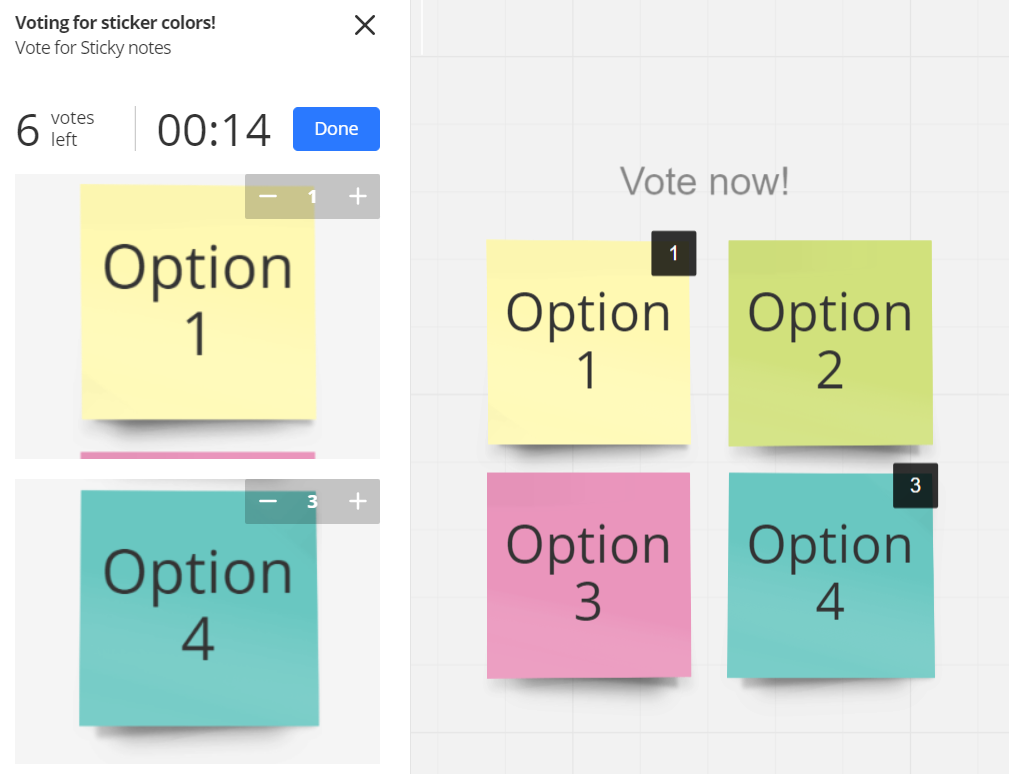
Task: Click the Option 1 vote count in panel
Action: click(x=312, y=197)
